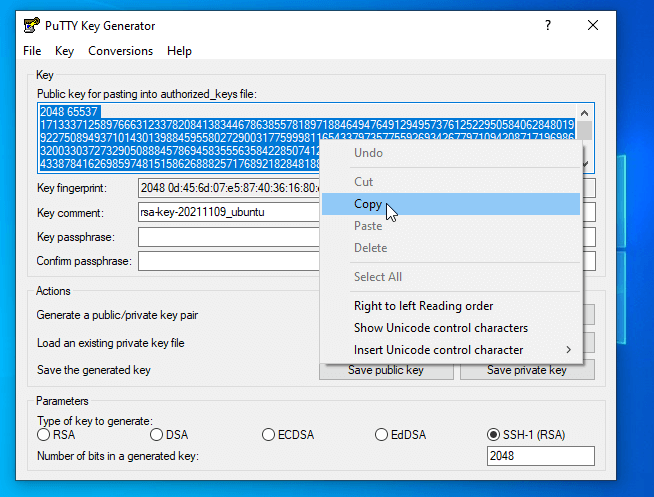Screen dimensions: 654x497
Task: Click the public key scrollbar thumb
Action: tap(584, 130)
